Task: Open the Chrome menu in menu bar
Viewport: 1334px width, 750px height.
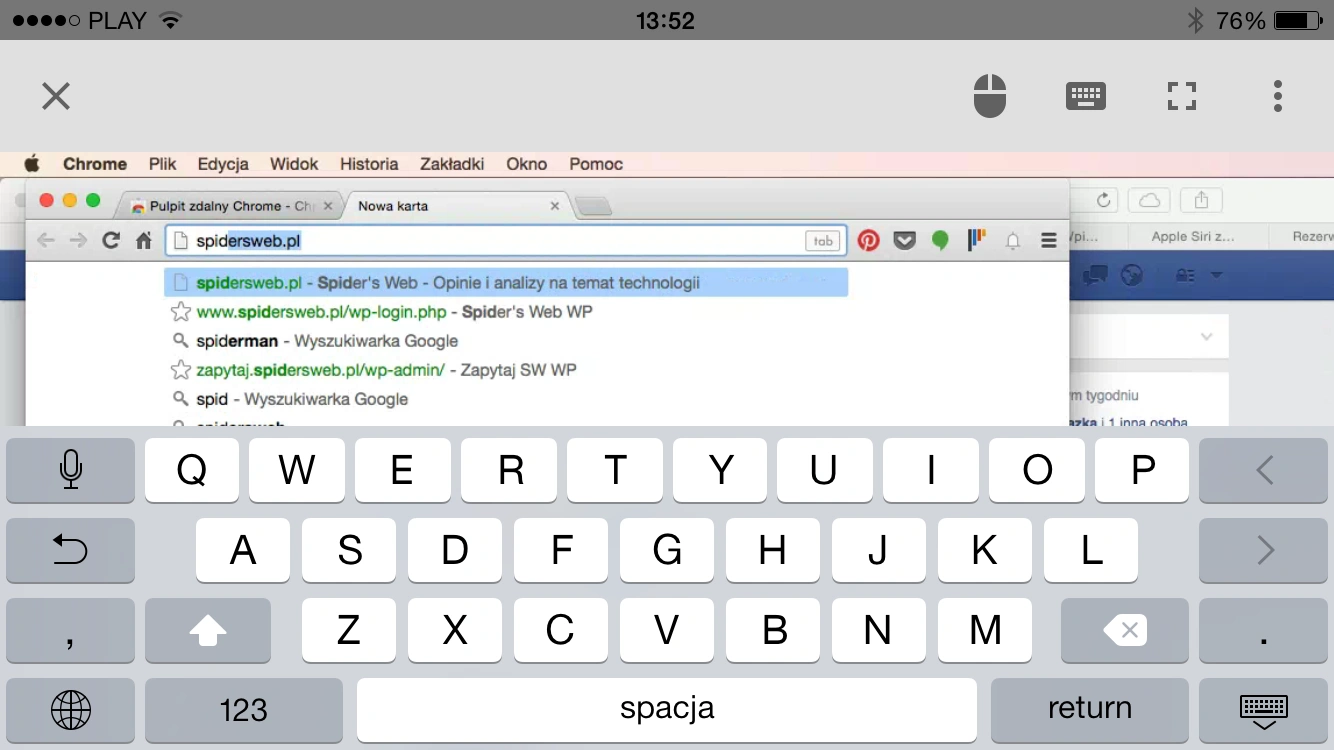Action: [95, 164]
